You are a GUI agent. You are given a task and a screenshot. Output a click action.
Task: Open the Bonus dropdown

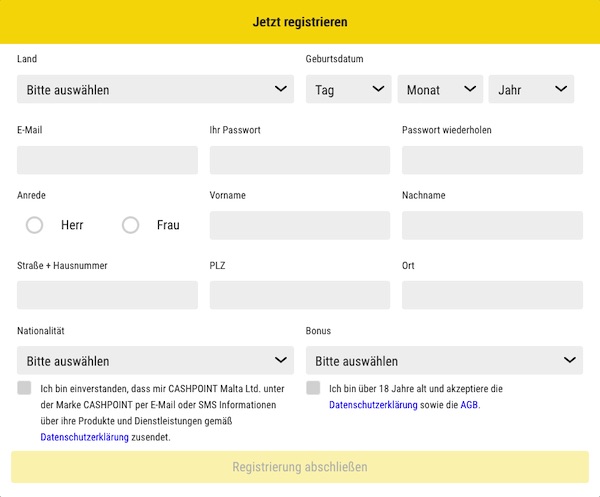(444, 360)
